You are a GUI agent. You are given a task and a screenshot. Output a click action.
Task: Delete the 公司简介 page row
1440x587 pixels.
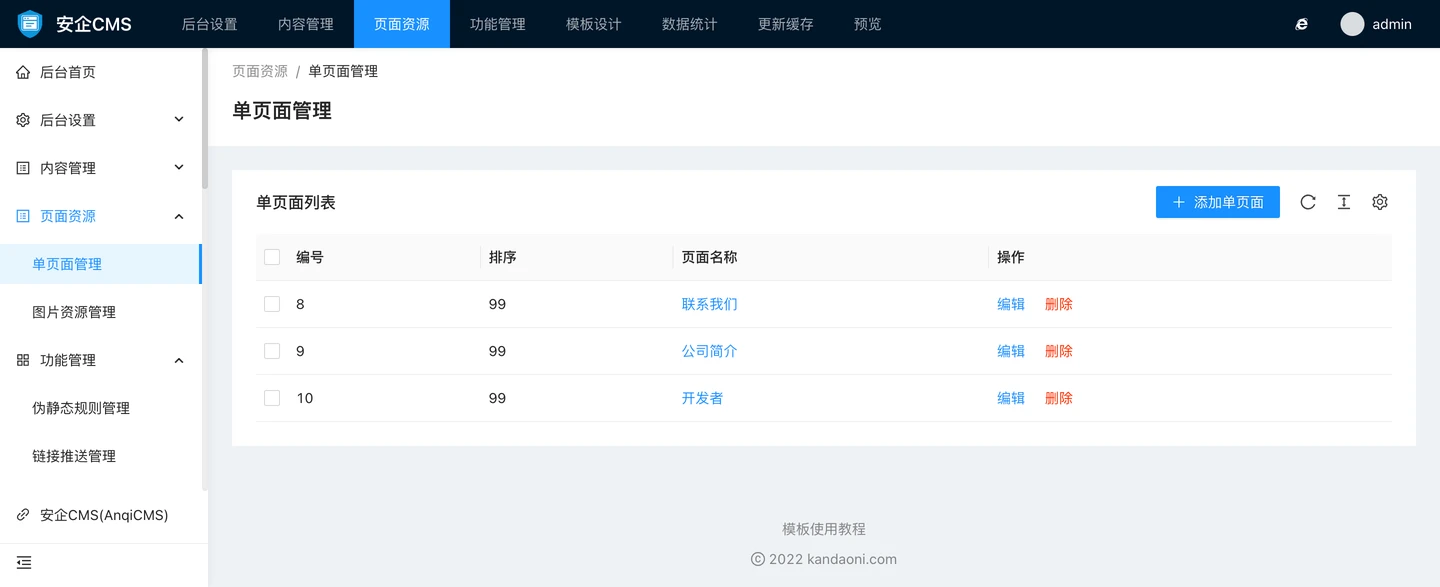click(1058, 351)
